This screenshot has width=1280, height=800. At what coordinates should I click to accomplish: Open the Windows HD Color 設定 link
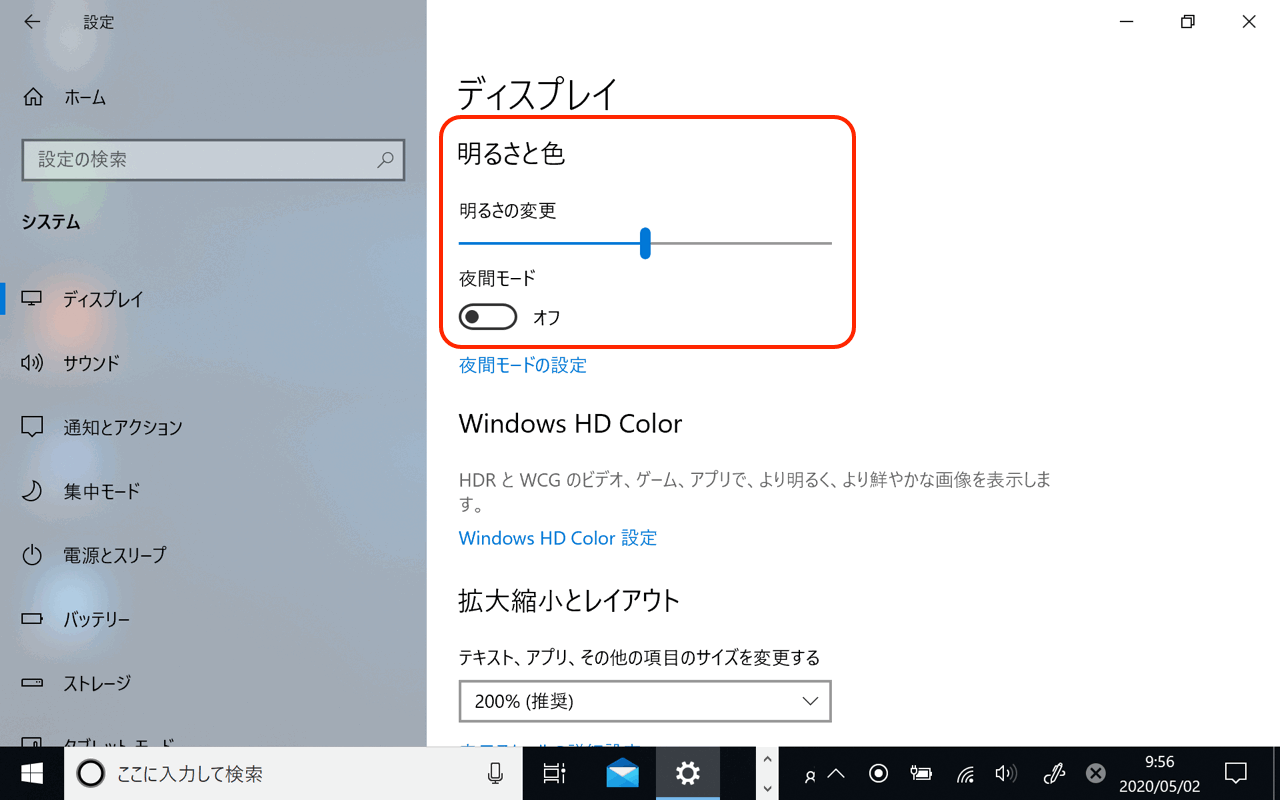[557, 538]
